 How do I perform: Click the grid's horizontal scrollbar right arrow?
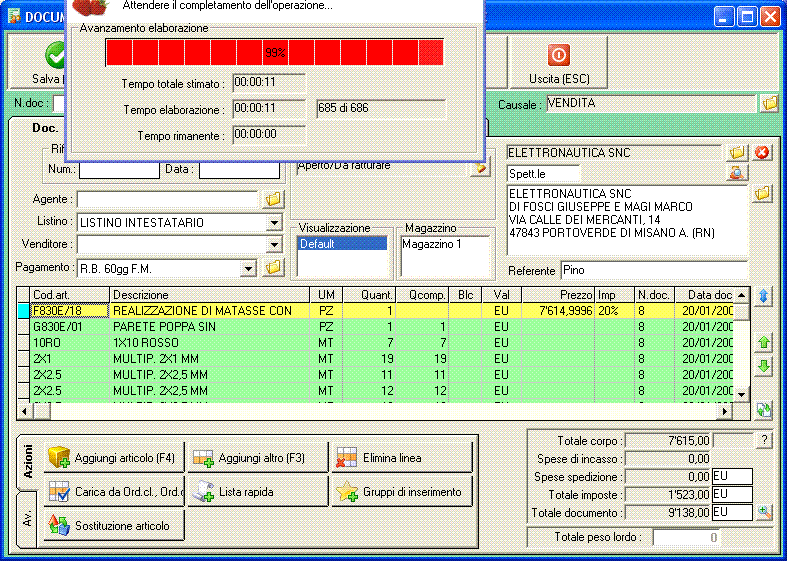724,411
